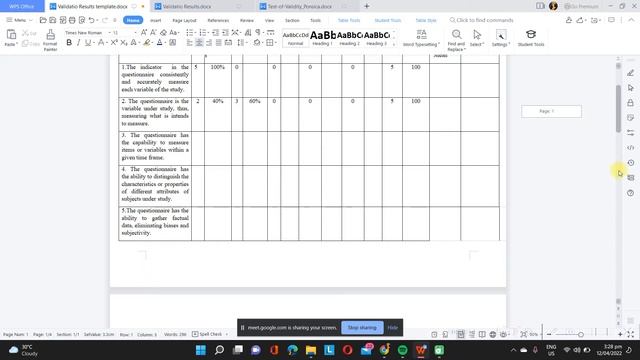Open the code brackets icon in the right sidebar
This screenshot has width=640, height=360.
pos(631,147)
